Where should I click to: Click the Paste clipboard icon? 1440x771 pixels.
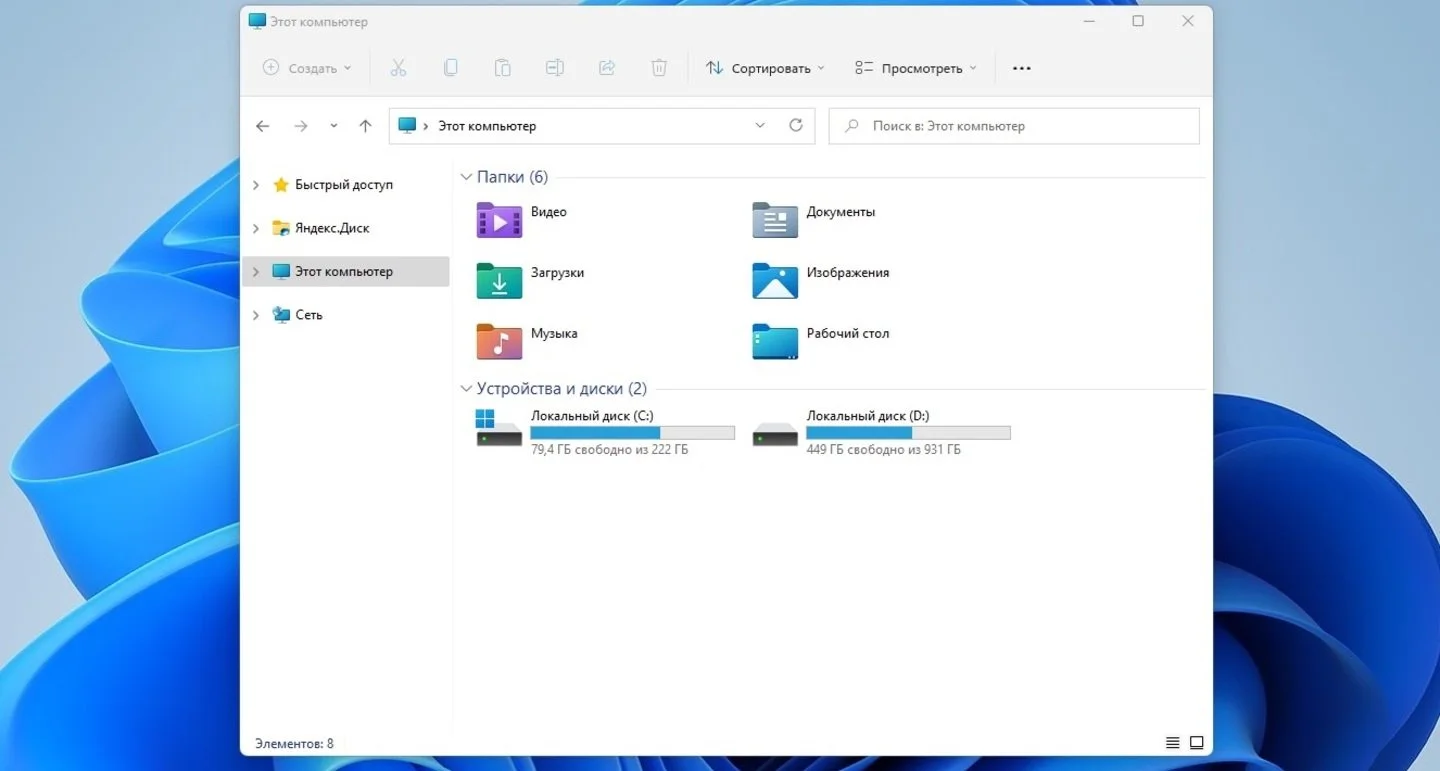(503, 68)
